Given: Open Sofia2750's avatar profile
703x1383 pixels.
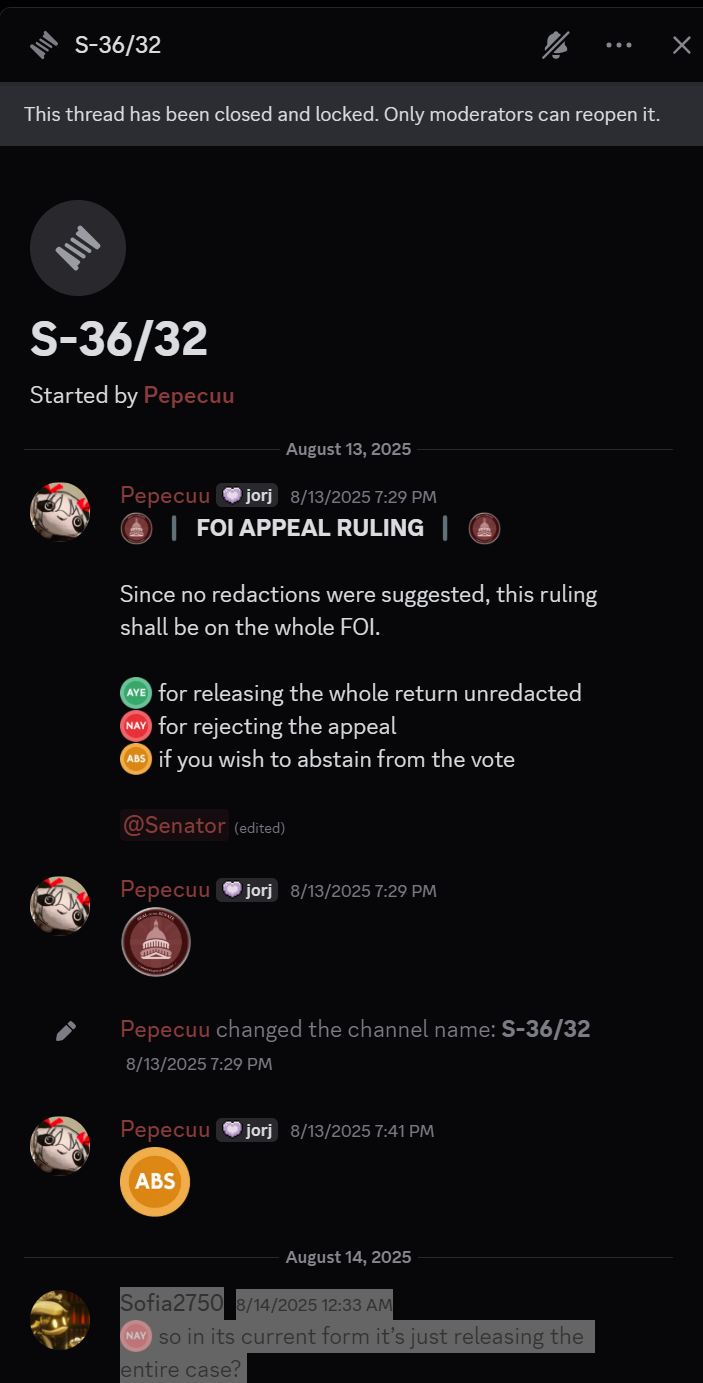Looking at the screenshot, I should click(60, 1320).
